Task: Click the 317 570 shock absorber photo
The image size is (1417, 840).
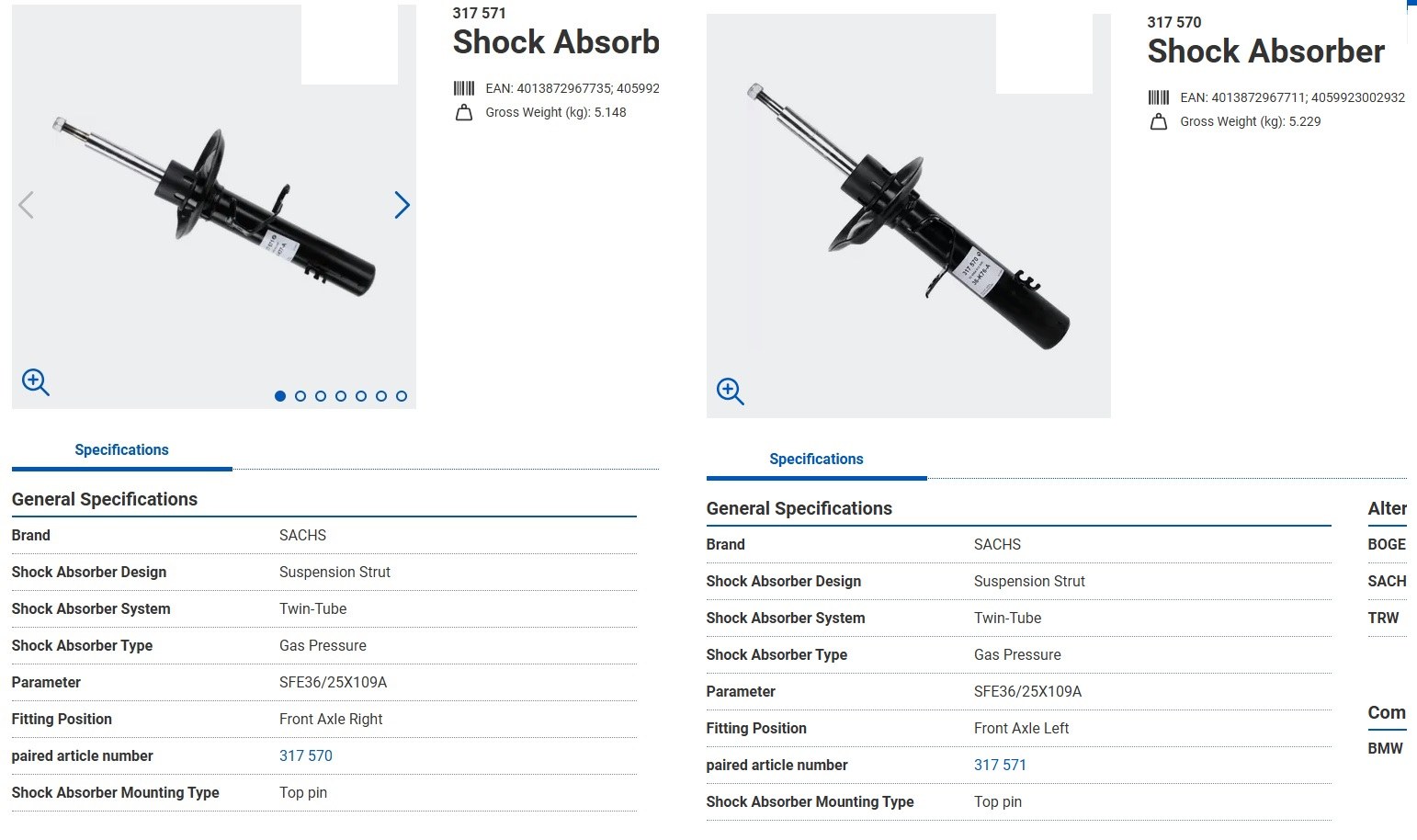Action: 910,221
